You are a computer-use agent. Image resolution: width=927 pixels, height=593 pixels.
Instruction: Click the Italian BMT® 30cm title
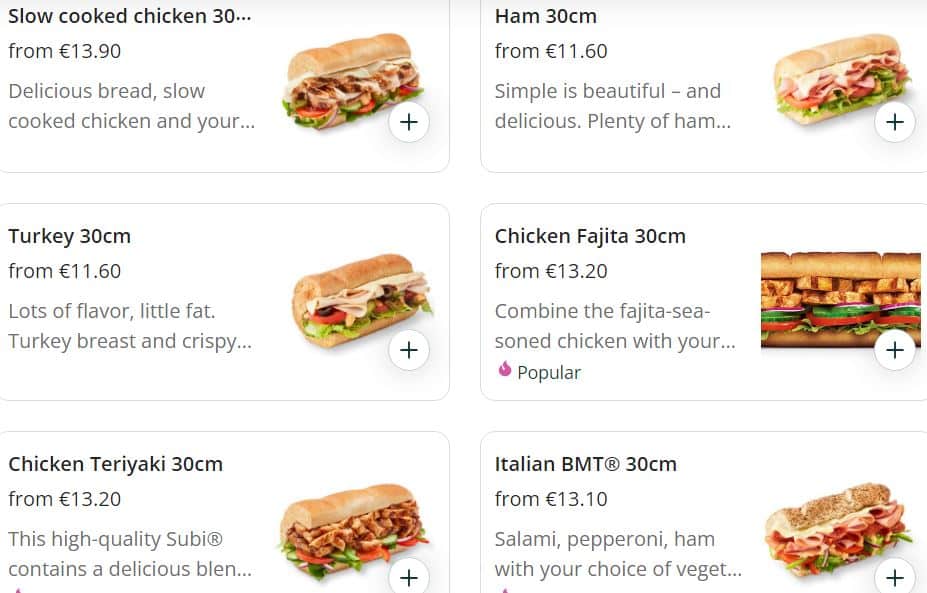point(585,465)
